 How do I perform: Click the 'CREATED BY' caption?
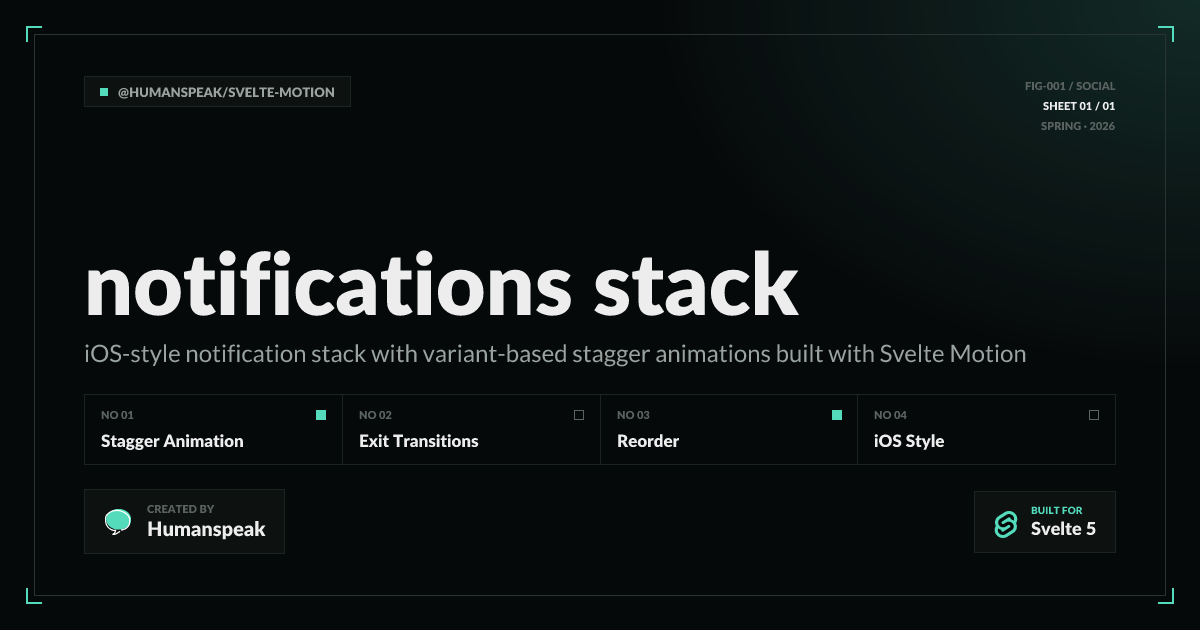click(180, 509)
